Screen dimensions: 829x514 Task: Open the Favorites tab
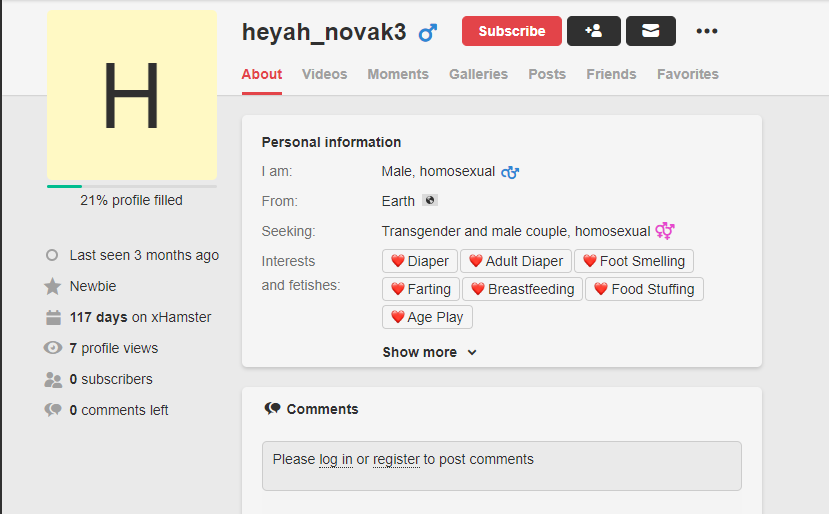click(x=688, y=74)
